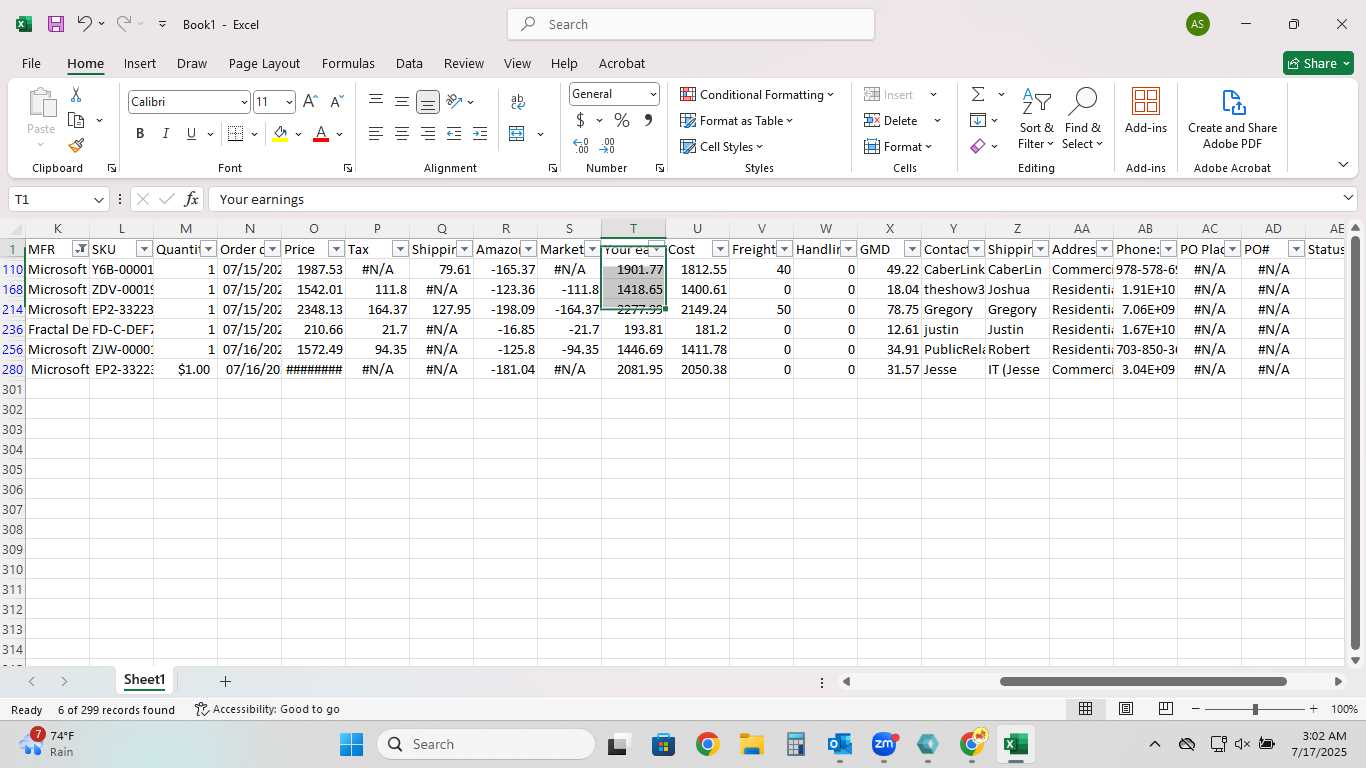Toggle Bold formatting
Screen dimensions: 1366x768
click(x=140, y=134)
